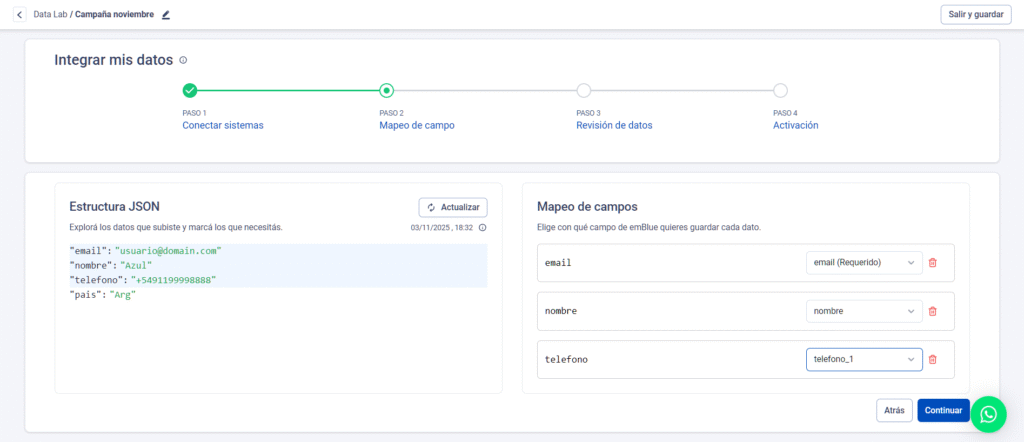
Task: Click info icon beside the update timestamp
Action: coord(482,227)
